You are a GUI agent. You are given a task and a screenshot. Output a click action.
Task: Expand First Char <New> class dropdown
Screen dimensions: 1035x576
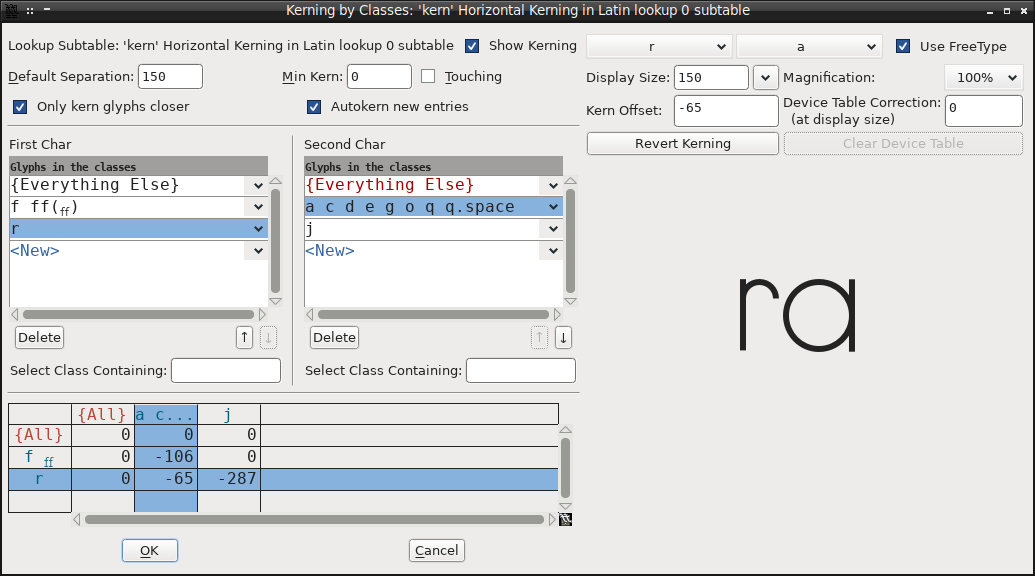point(258,251)
